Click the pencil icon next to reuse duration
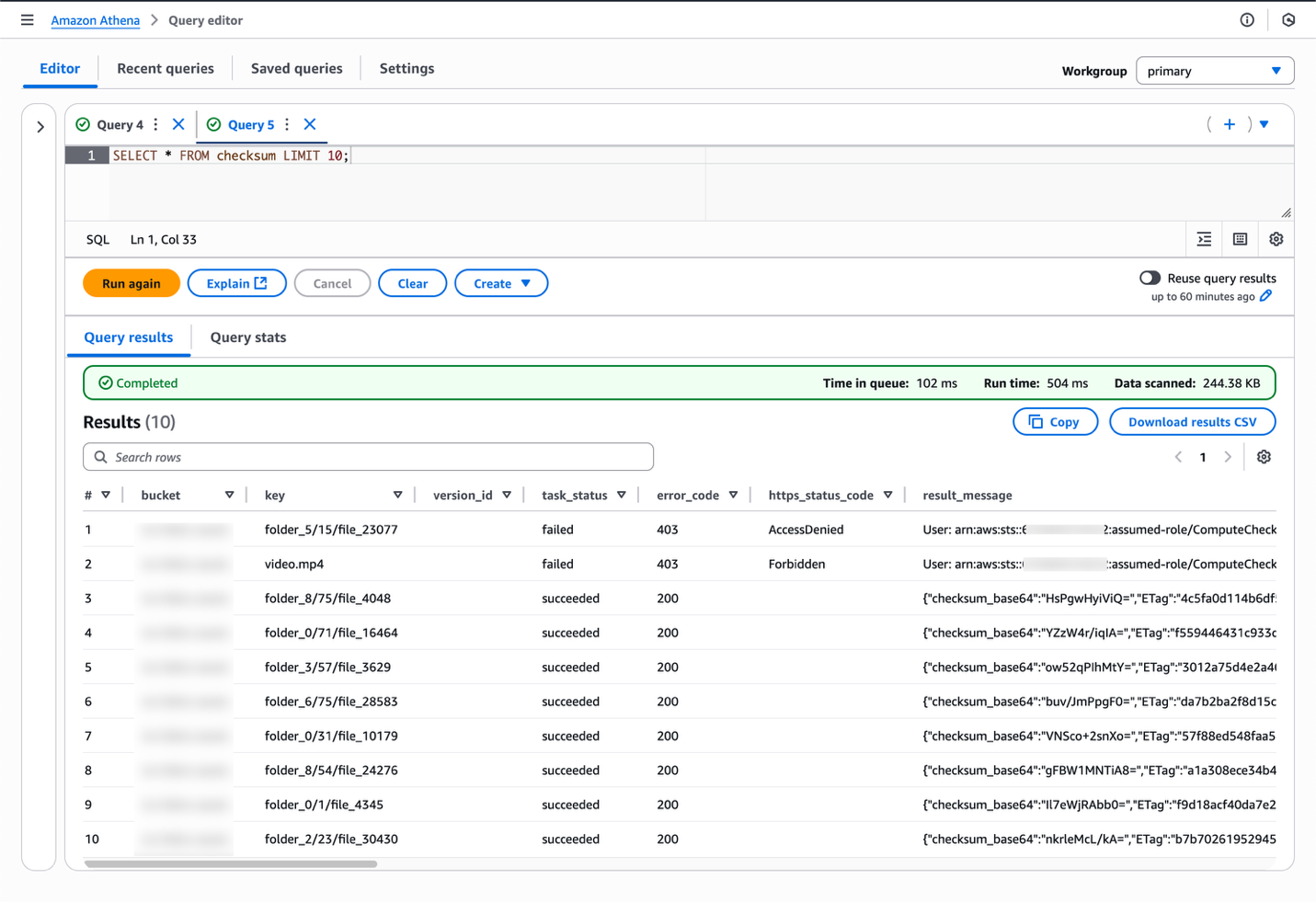The width and height of the screenshot is (1316, 902). (x=1266, y=296)
